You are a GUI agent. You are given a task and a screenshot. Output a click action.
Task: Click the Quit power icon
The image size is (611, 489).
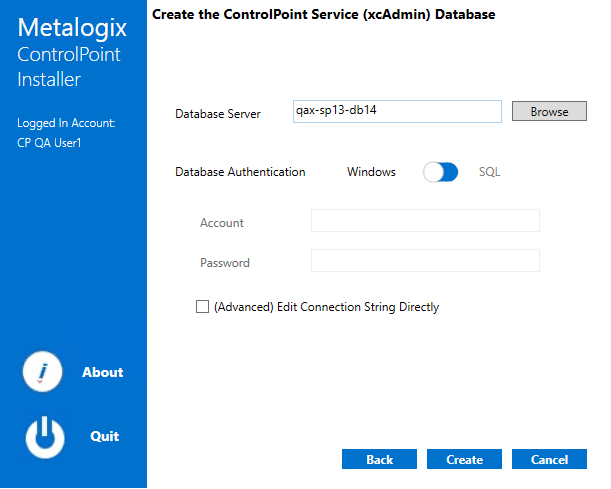tap(43, 437)
